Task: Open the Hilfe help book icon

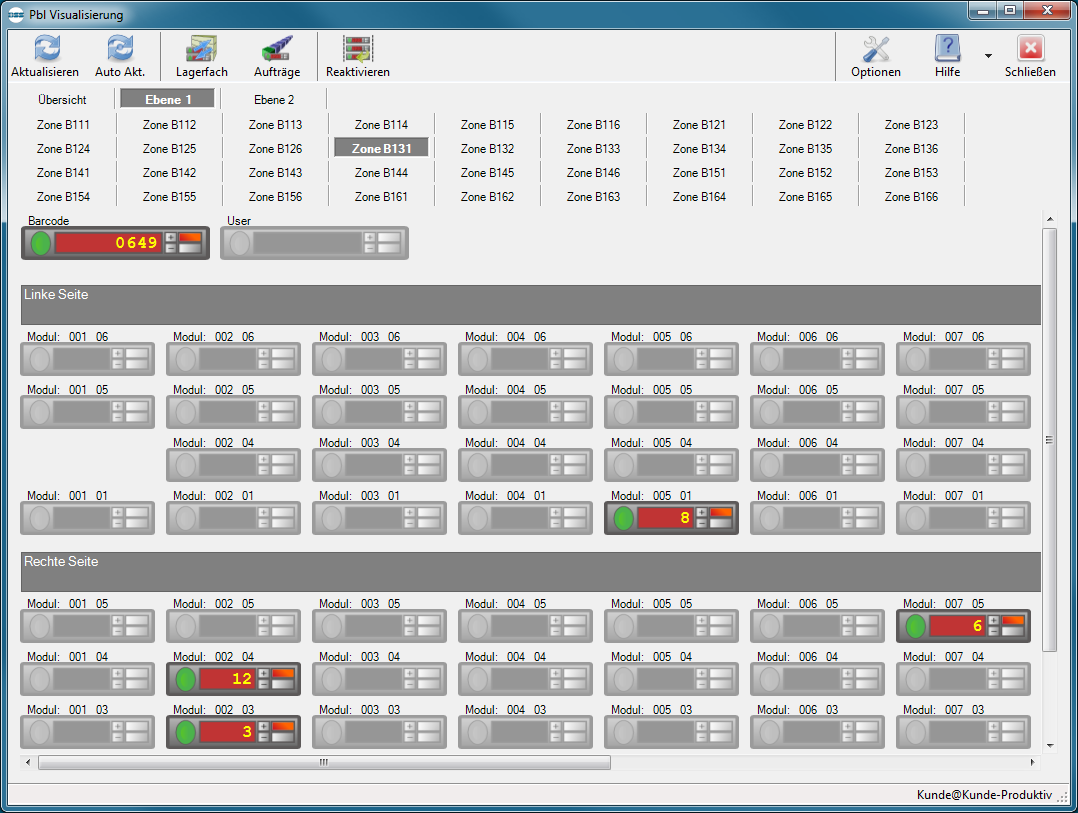Action: coord(947,48)
